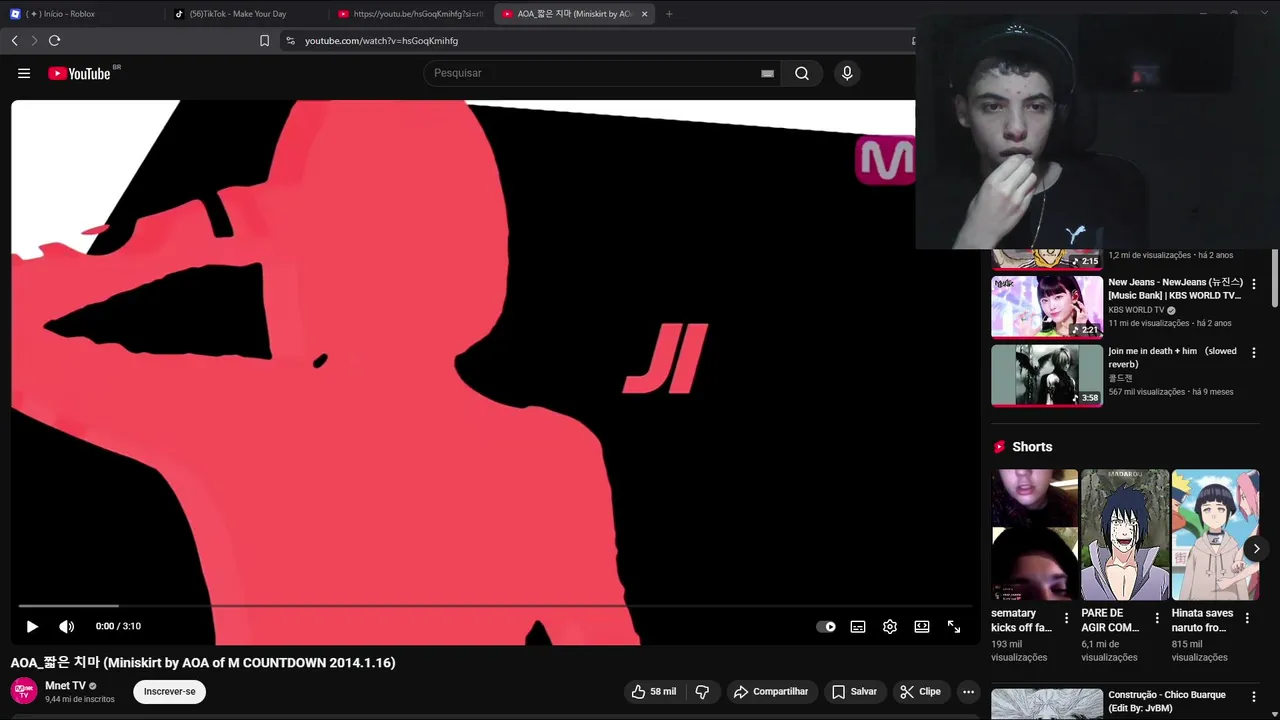Toggle the autoplay switch
Screen dimensions: 1280x720
click(826, 627)
